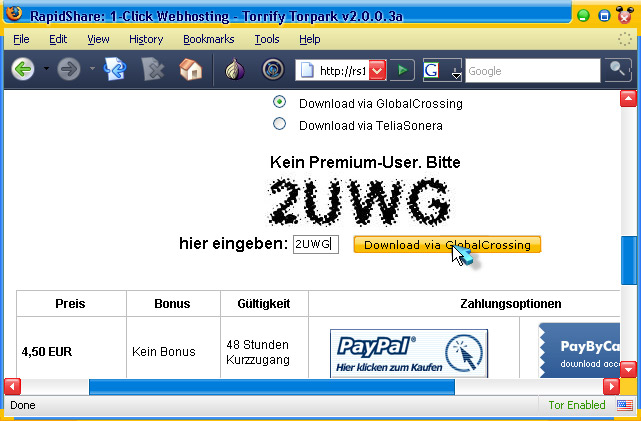Click the PayPal Hier klicken zum Kaufen banner
Viewport: 641px width, 421px height.
[x=409, y=354]
